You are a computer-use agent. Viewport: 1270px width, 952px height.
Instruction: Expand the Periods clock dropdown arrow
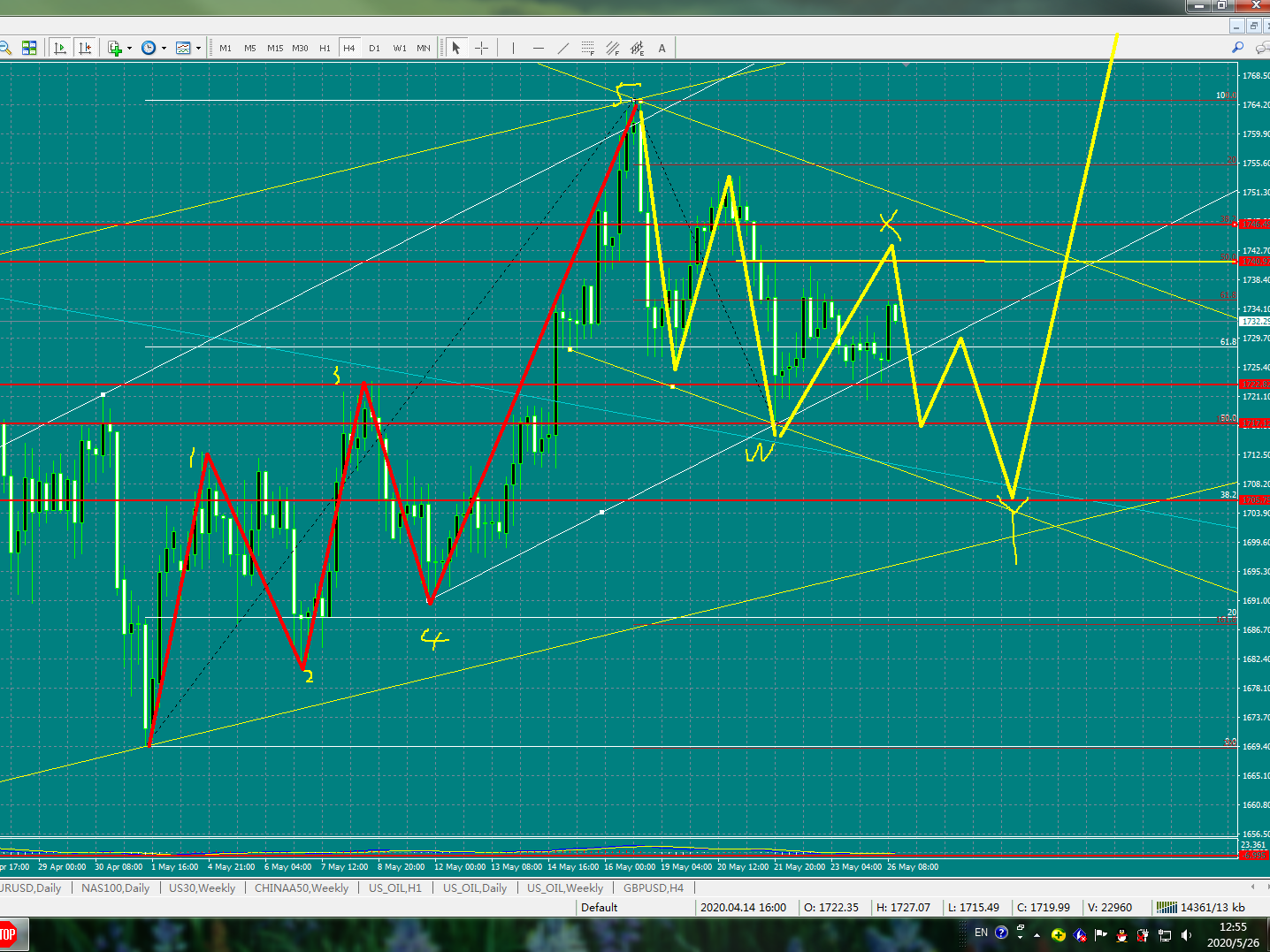click(x=164, y=48)
